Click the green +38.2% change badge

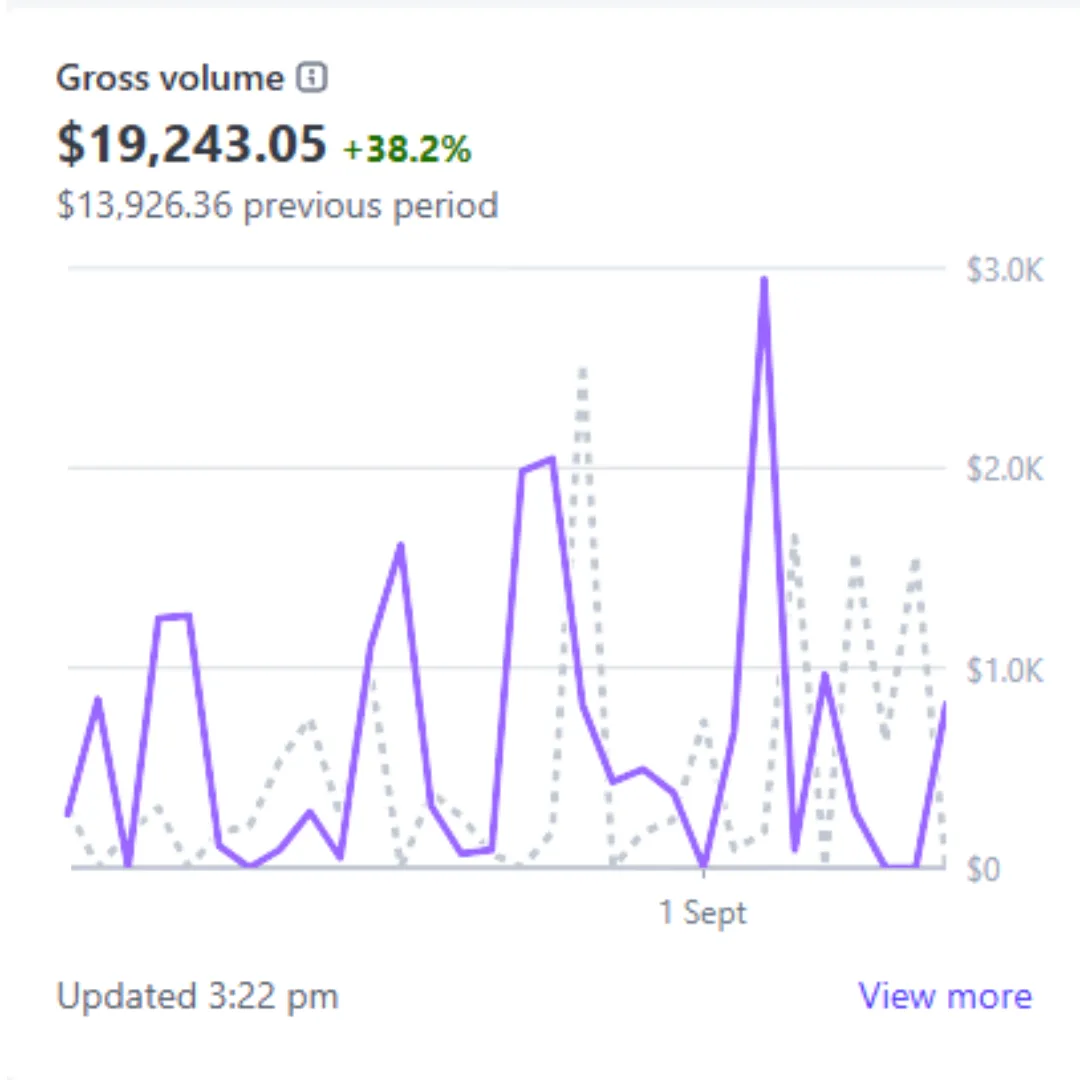click(406, 149)
